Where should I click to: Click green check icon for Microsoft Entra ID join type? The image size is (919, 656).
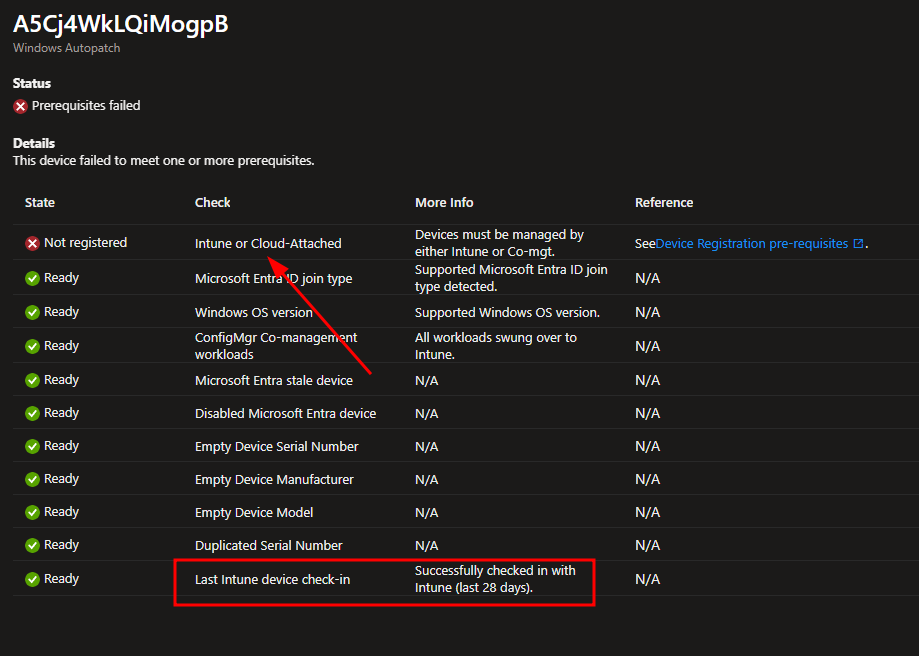pos(32,278)
